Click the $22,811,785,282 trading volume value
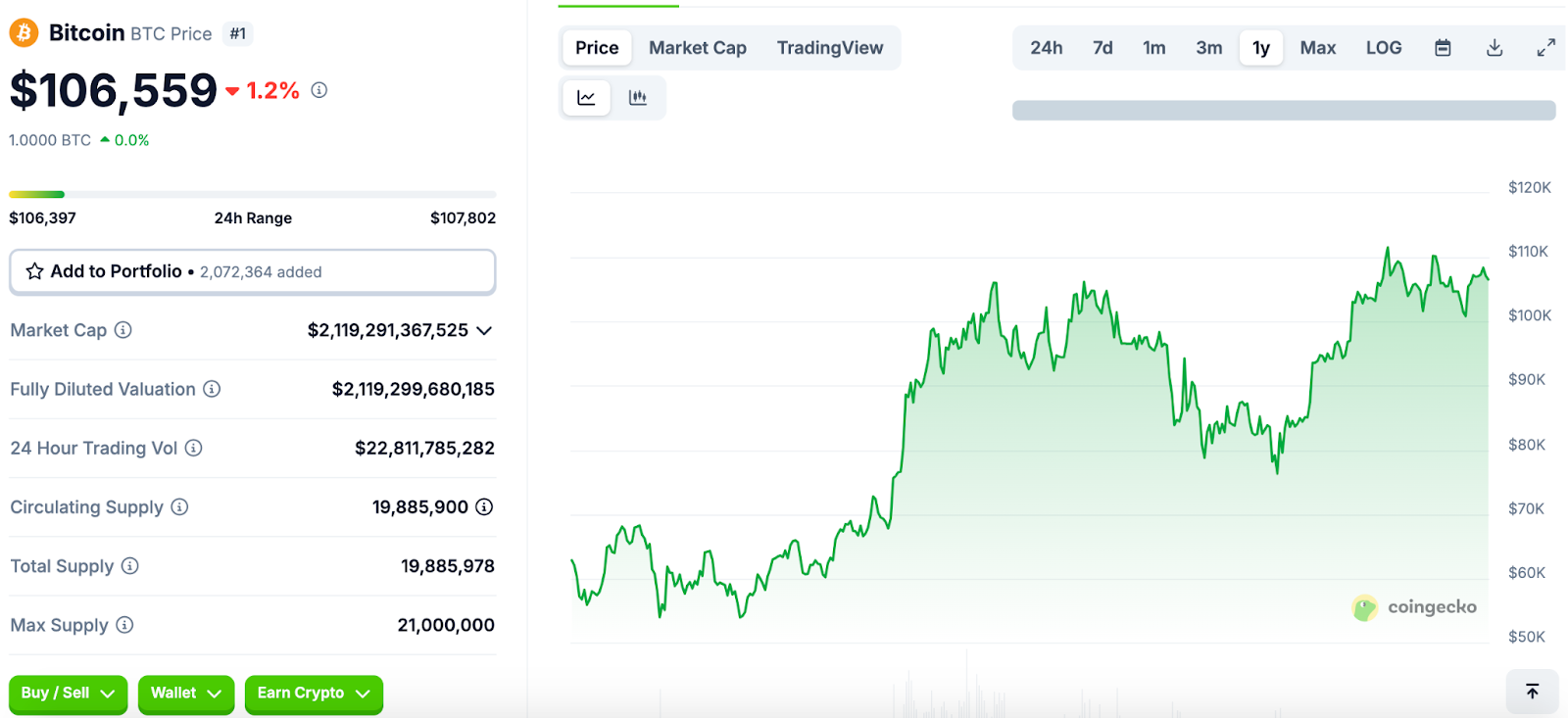 tap(424, 448)
